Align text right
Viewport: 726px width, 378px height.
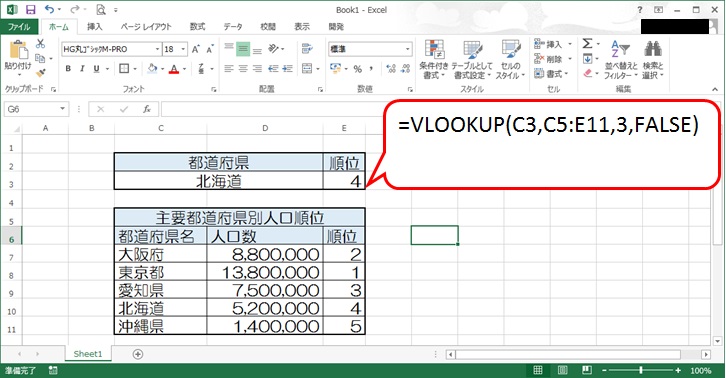coord(257,69)
